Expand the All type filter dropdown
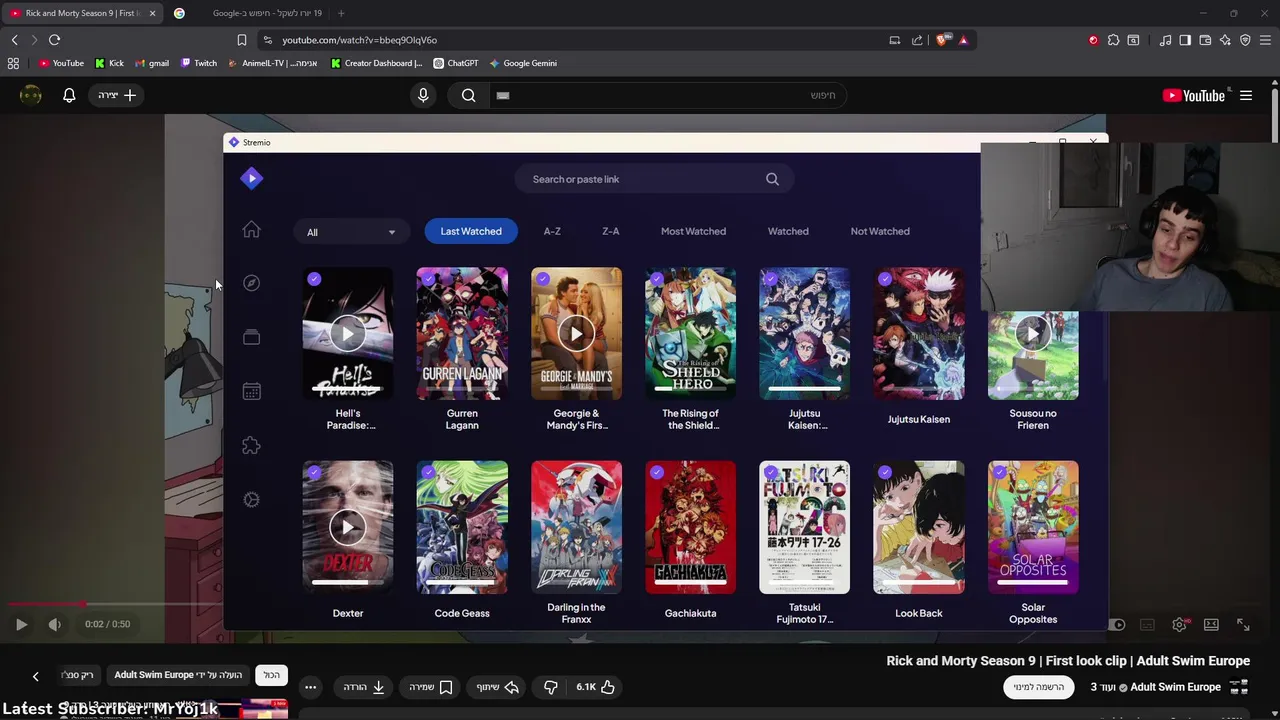The width and height of the screenshot is (1280, 720). click(350, 232)
